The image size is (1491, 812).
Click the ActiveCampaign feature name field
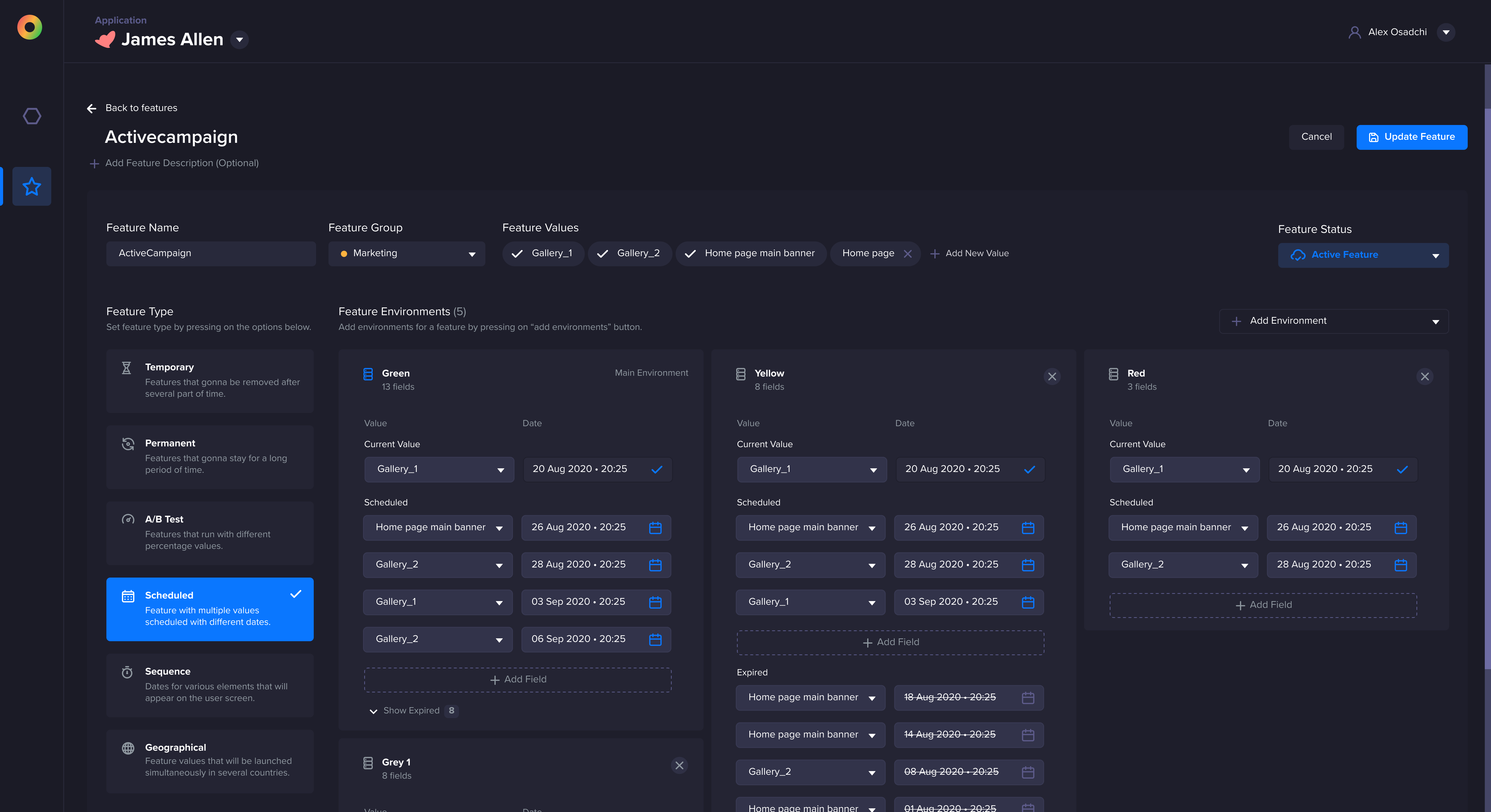(x=211, y=254)
